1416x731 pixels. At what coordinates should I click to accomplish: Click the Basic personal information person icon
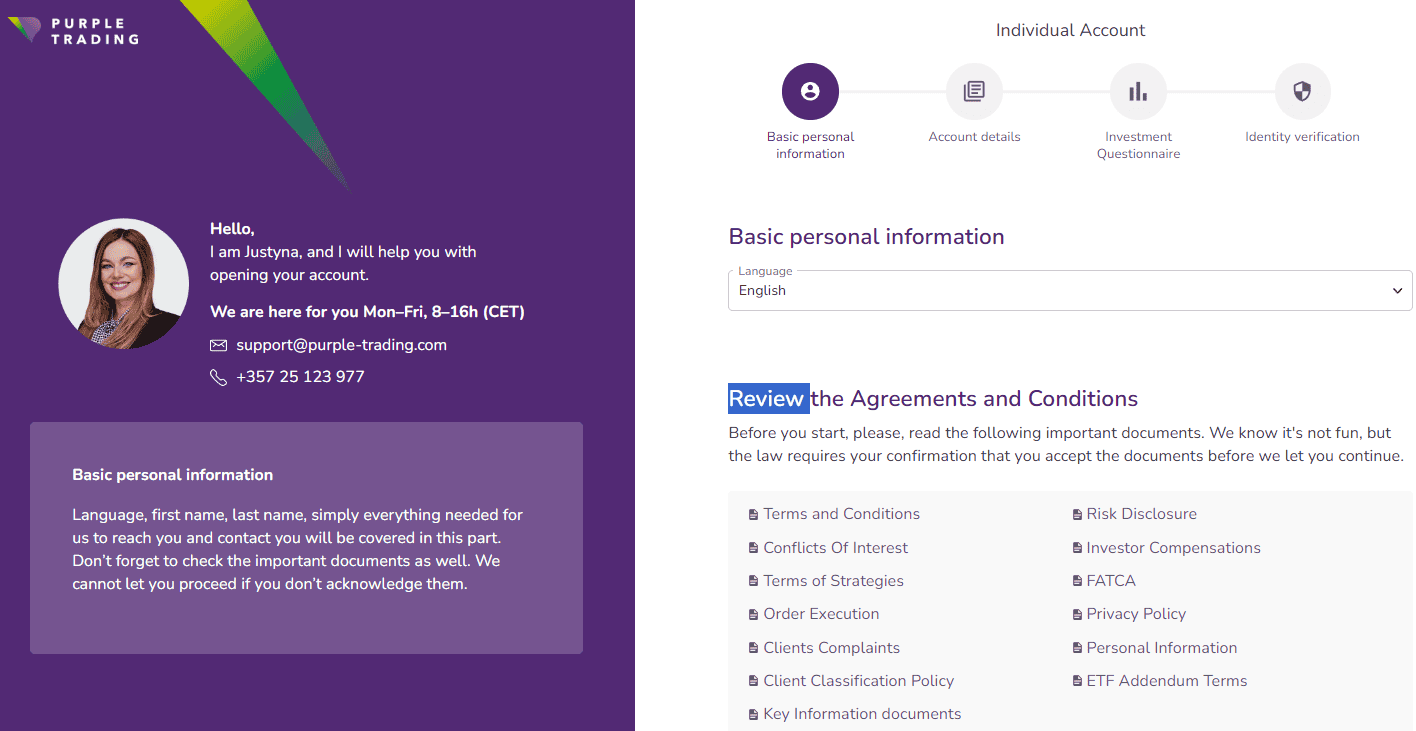pos(810,90)
